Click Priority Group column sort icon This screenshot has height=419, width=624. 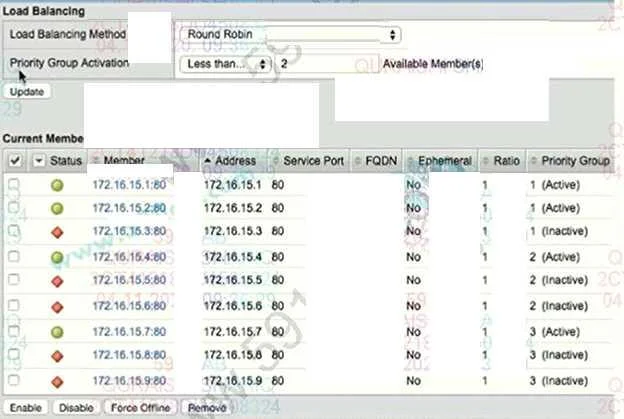point(534,161)
